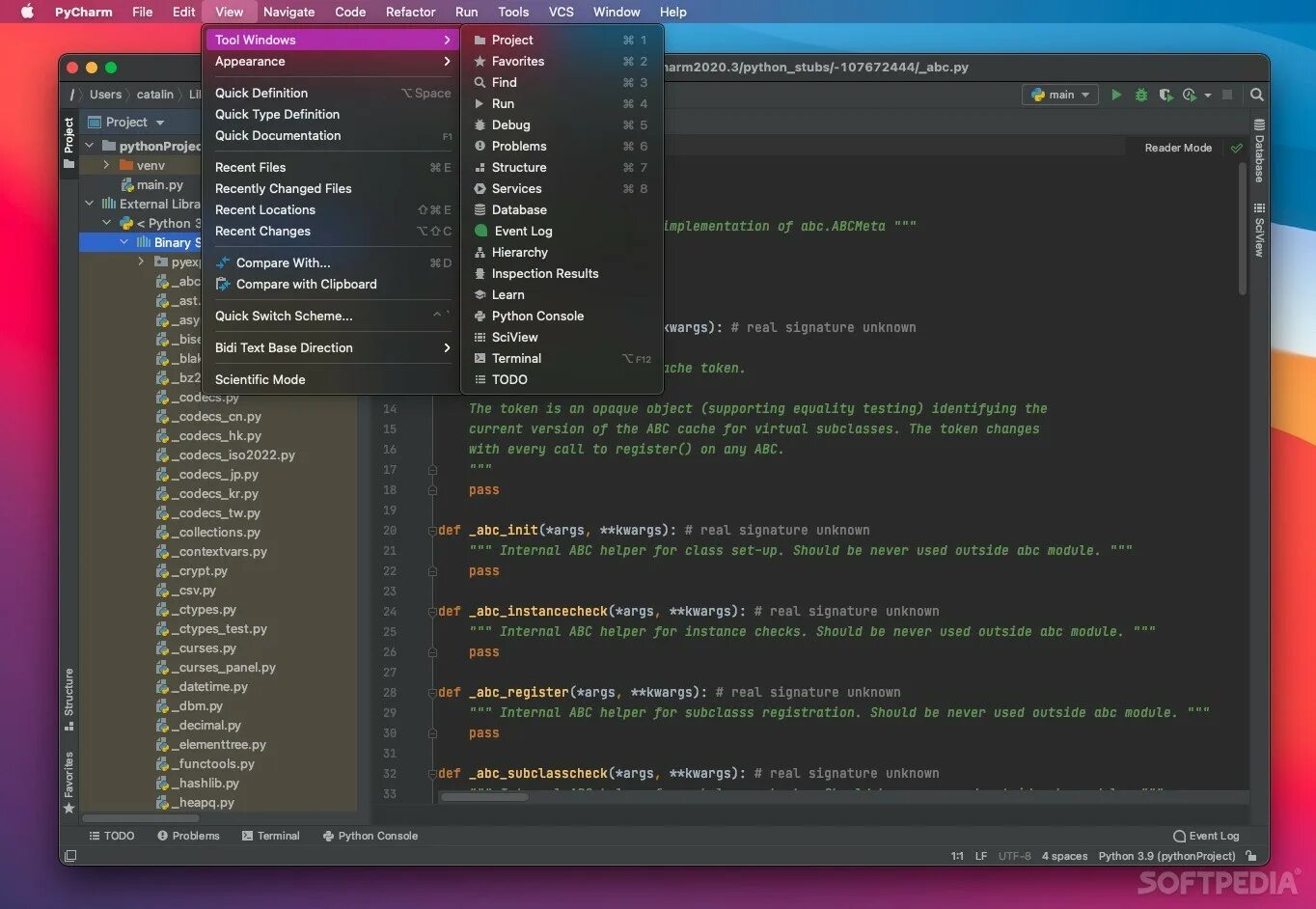Click Hierarchy icon in the submenu
Screen dimensions: 1316x909
pos(480,252)
